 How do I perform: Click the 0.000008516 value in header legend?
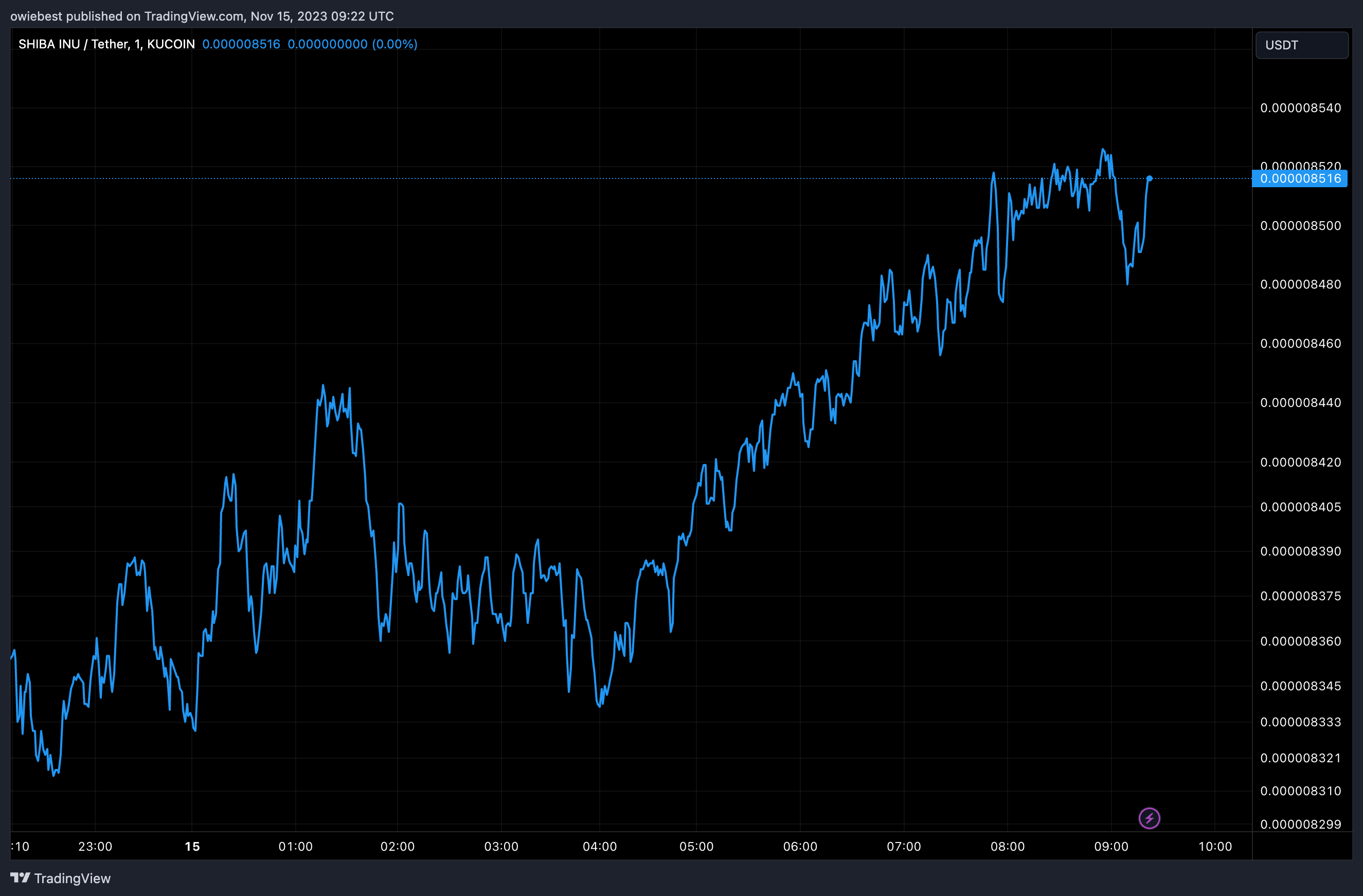pos(241,44)
